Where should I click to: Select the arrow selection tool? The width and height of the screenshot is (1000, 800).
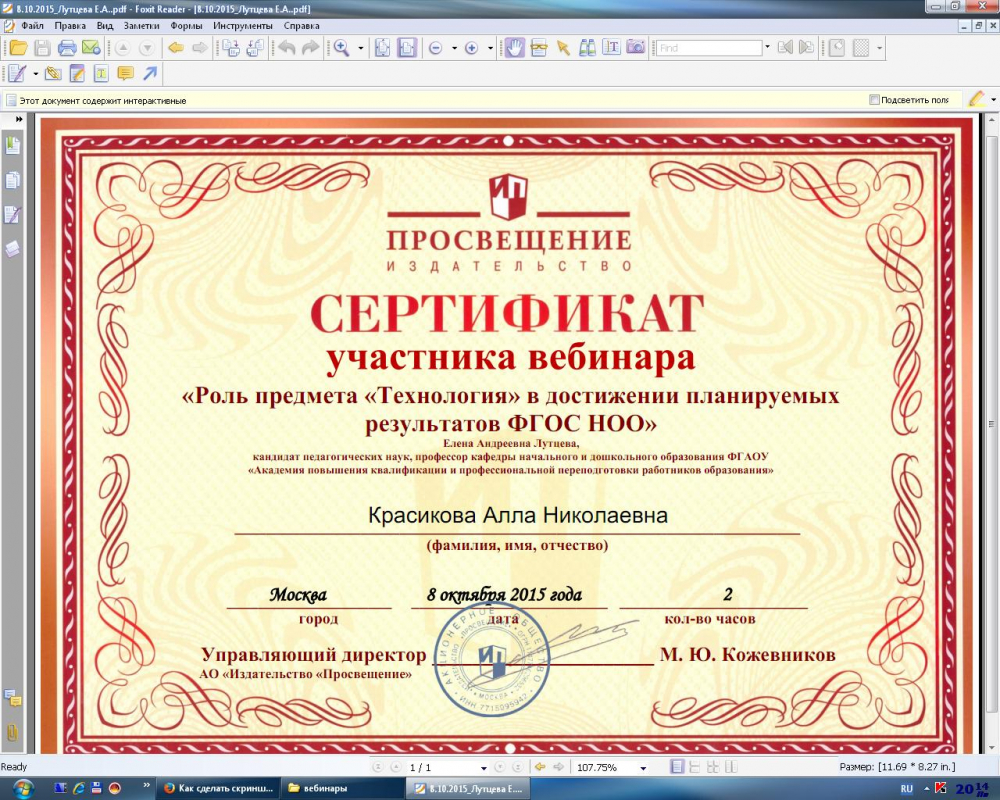coord(563,48)
